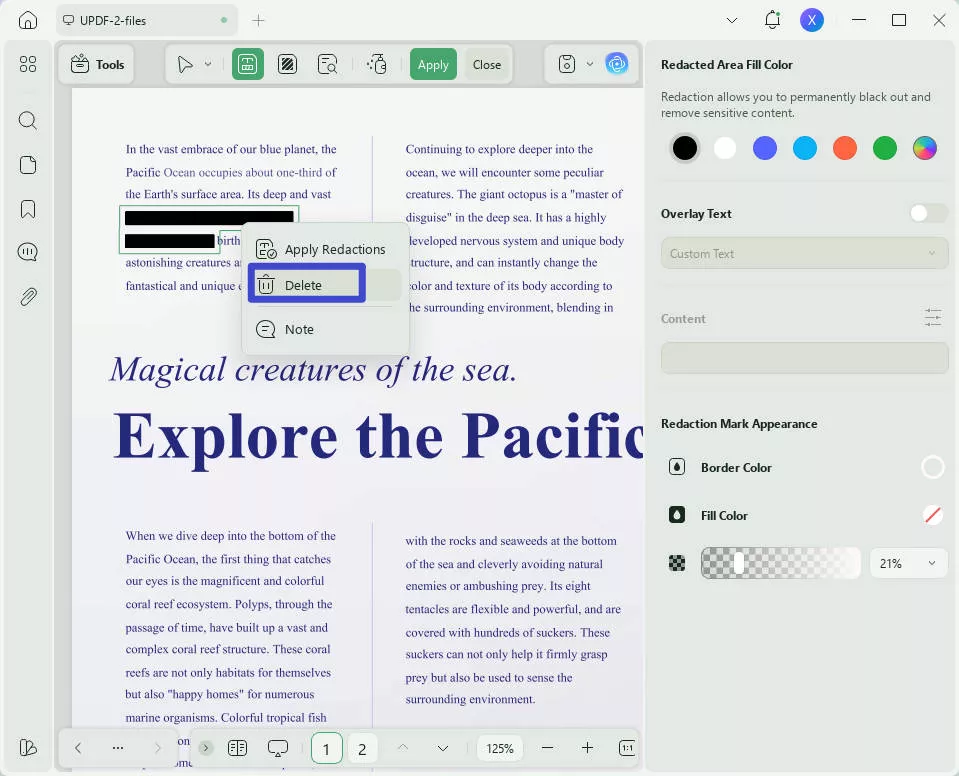This screenshot has height=776, width=959.
Task: Open the Custom Text dropdown
Action: [804, 253]
